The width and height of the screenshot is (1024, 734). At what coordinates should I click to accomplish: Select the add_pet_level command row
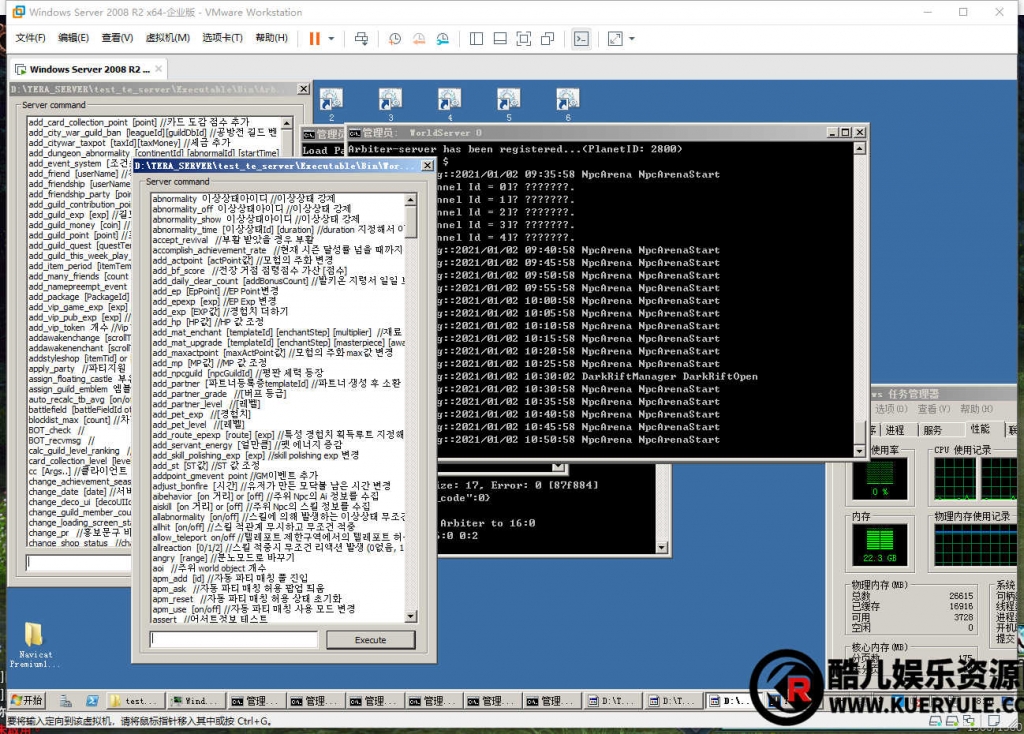pyautogui.click(x=278, y=424)
